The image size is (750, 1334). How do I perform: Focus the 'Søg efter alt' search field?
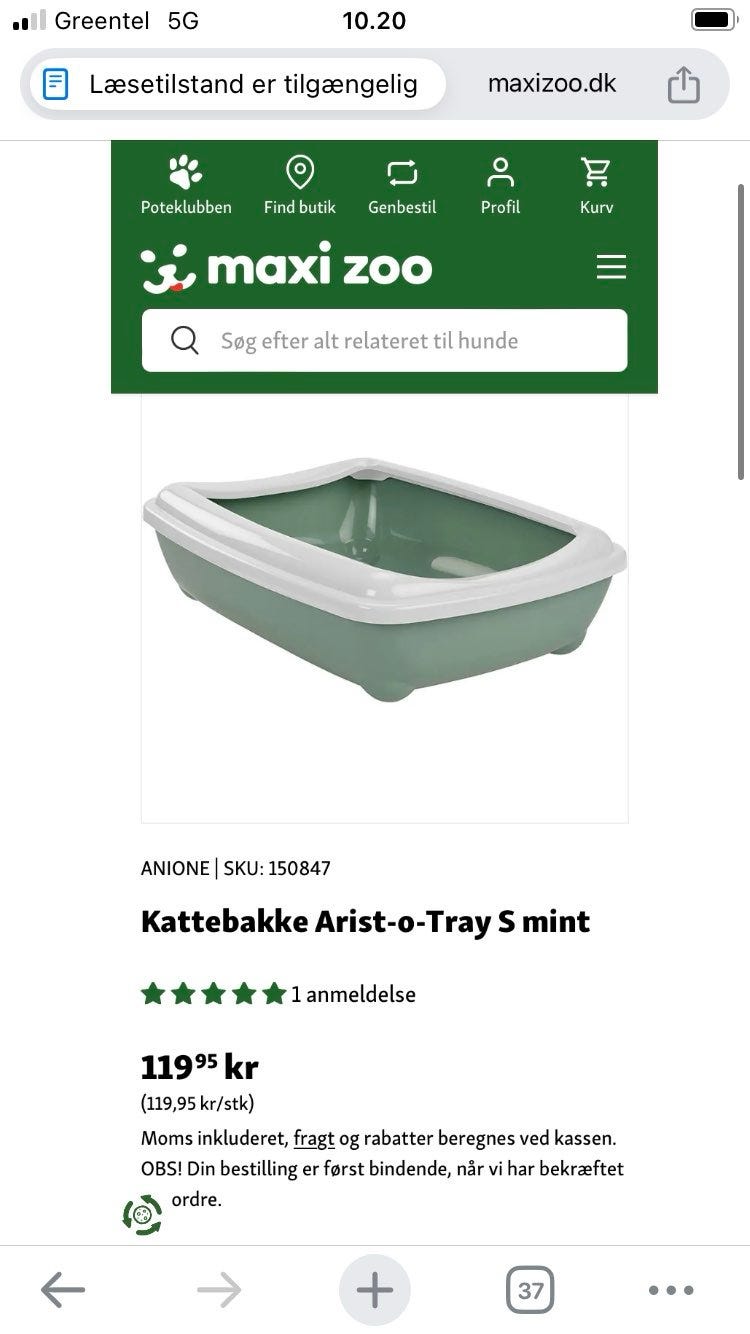pos(400,340)
